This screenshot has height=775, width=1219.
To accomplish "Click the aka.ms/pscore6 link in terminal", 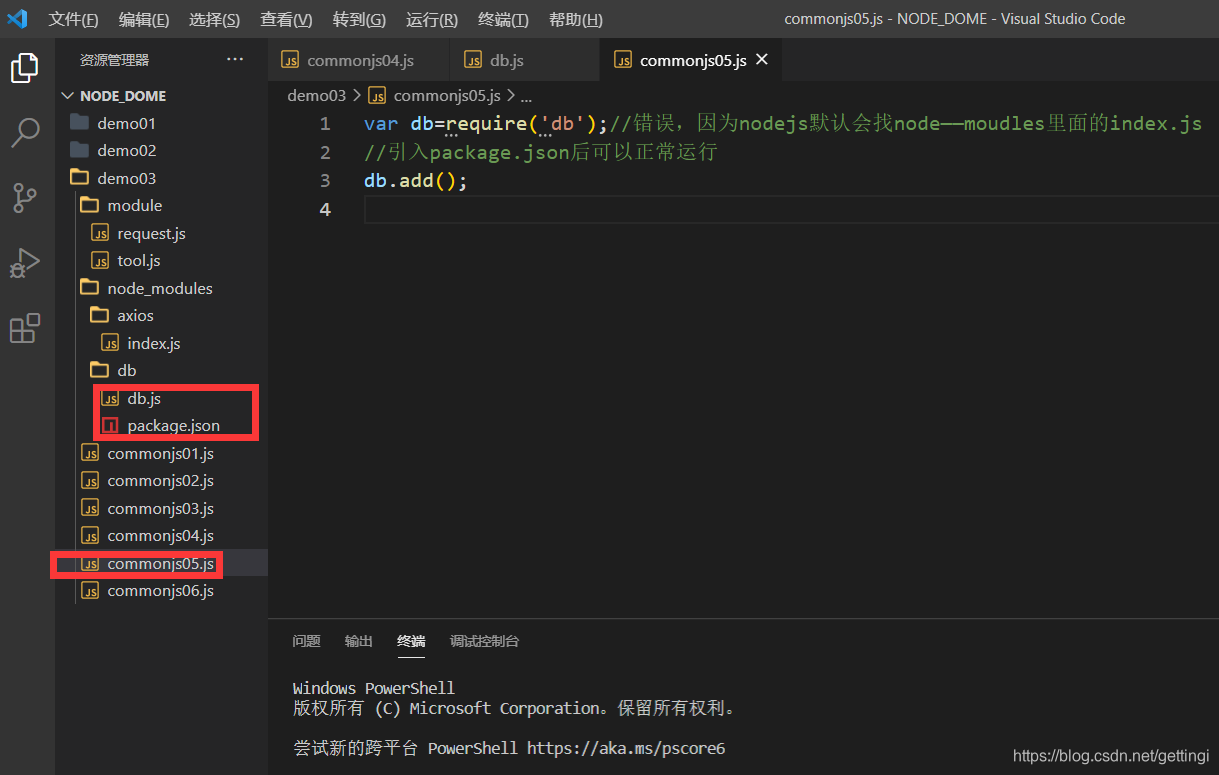I will point(626,748).
